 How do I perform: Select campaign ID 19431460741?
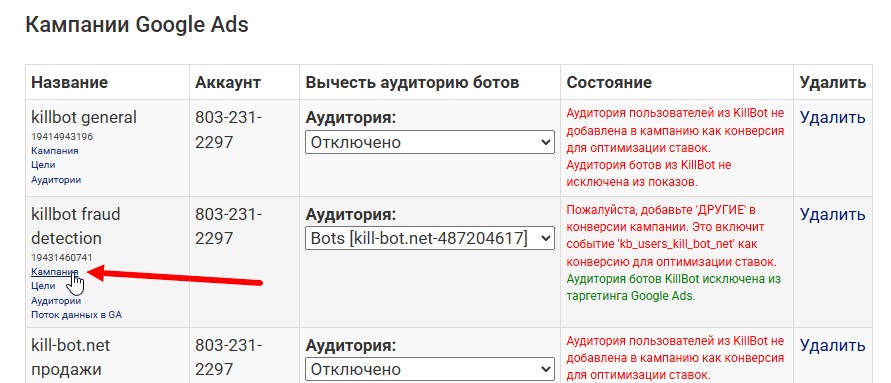62,257
